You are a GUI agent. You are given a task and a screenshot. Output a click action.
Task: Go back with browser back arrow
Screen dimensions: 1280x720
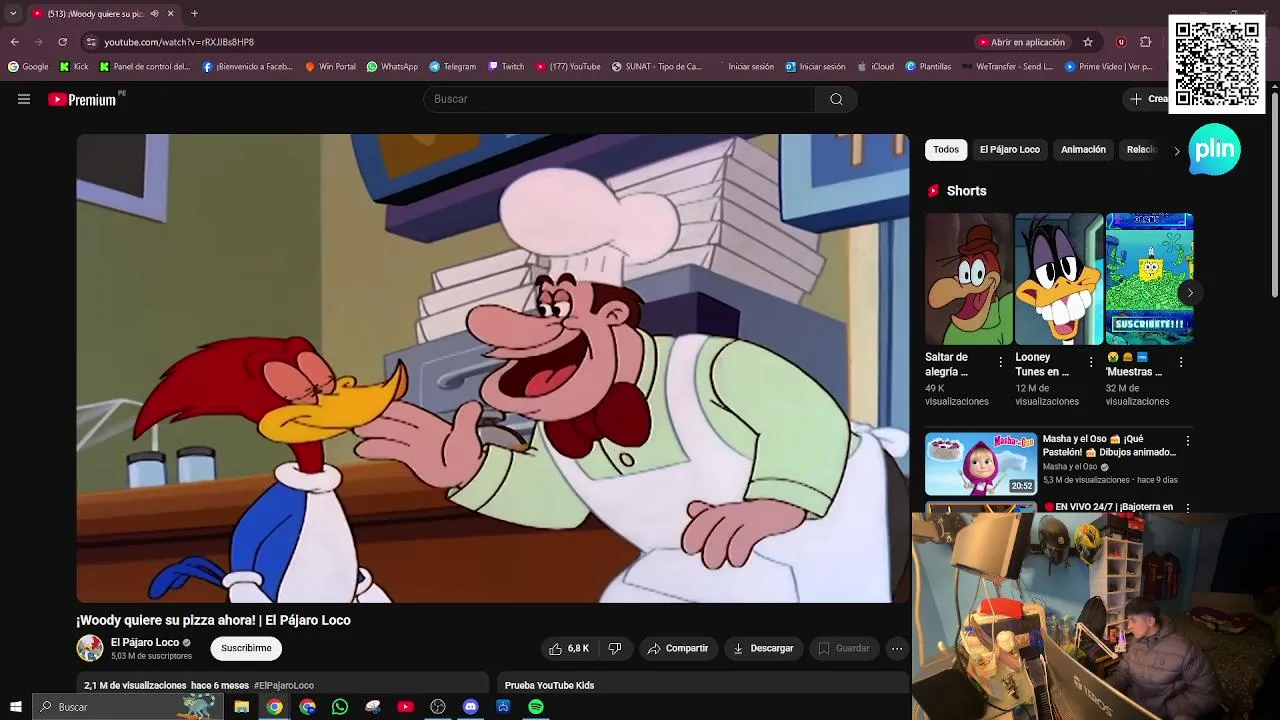14,42
